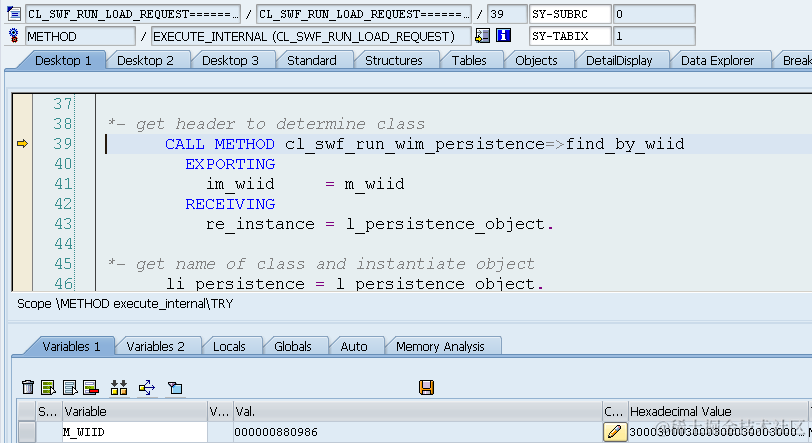Open the Structures tab
This screenshot has height=443, width=812.
point(394,61)
